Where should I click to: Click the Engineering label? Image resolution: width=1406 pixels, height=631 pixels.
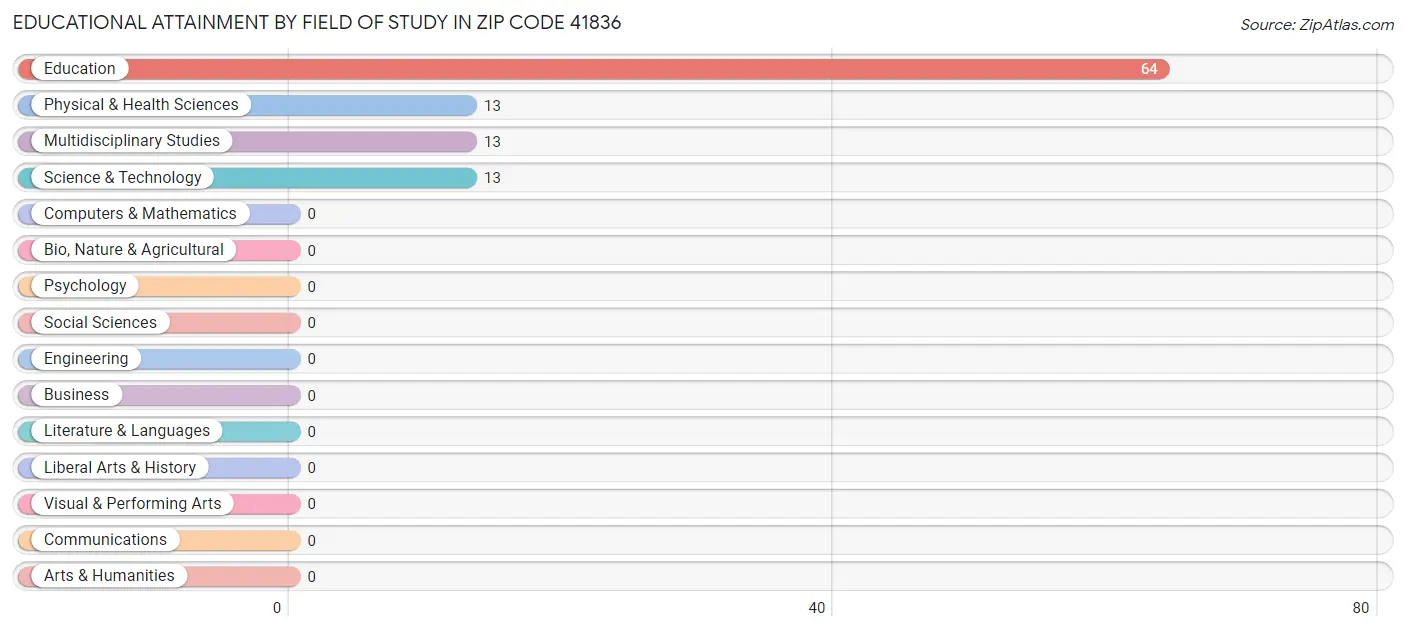click(x=86, y=359)
